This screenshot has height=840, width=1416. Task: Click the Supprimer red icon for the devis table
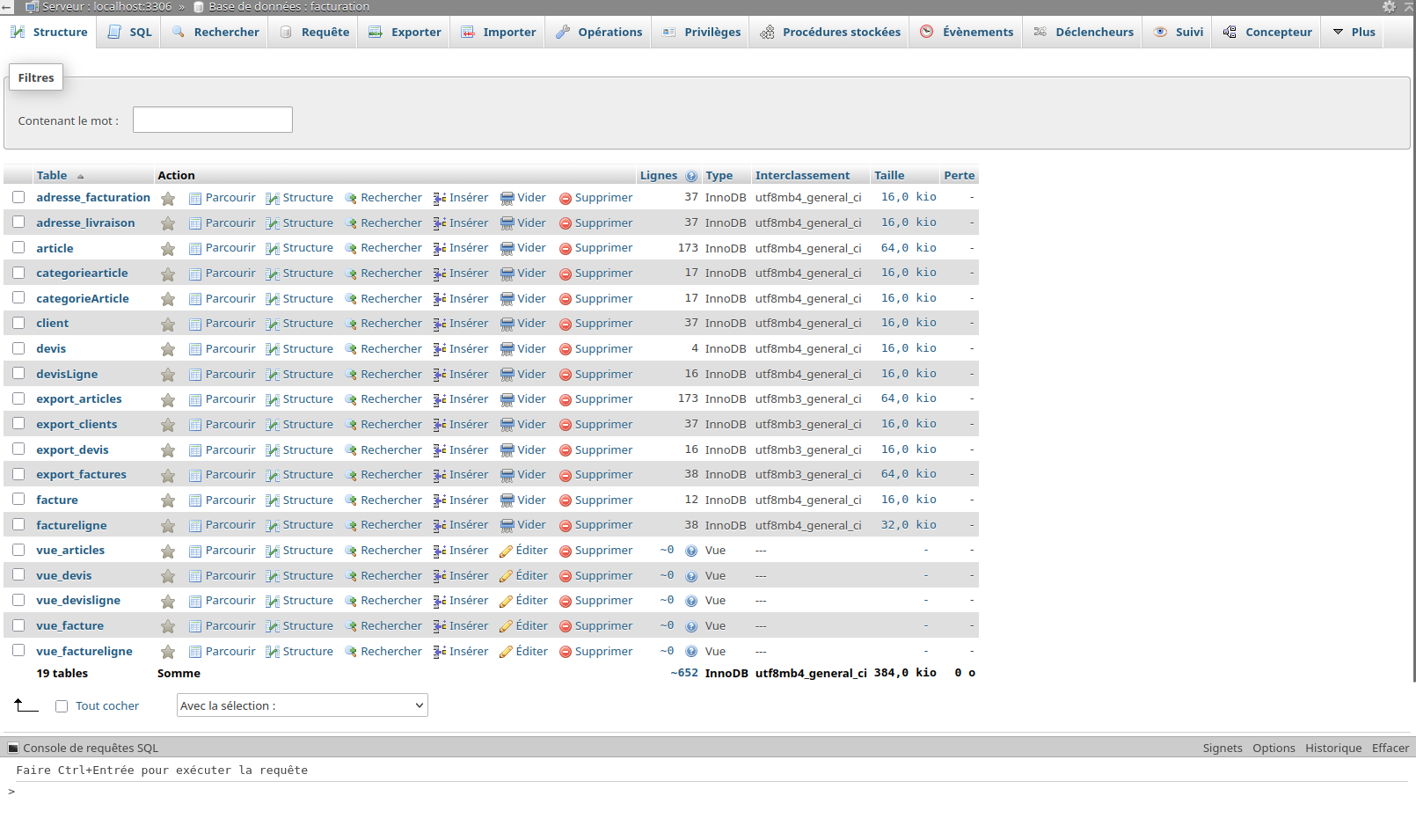click(566, 349)
